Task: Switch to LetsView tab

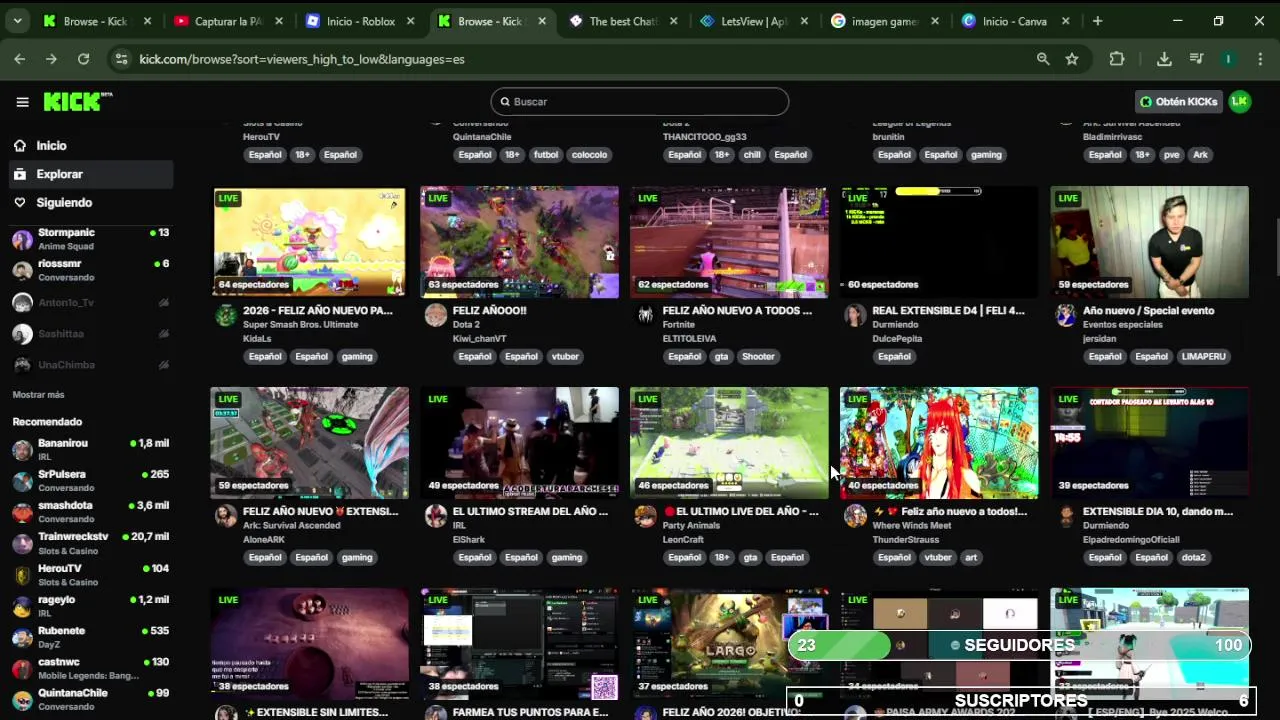Action: point(753,21)
